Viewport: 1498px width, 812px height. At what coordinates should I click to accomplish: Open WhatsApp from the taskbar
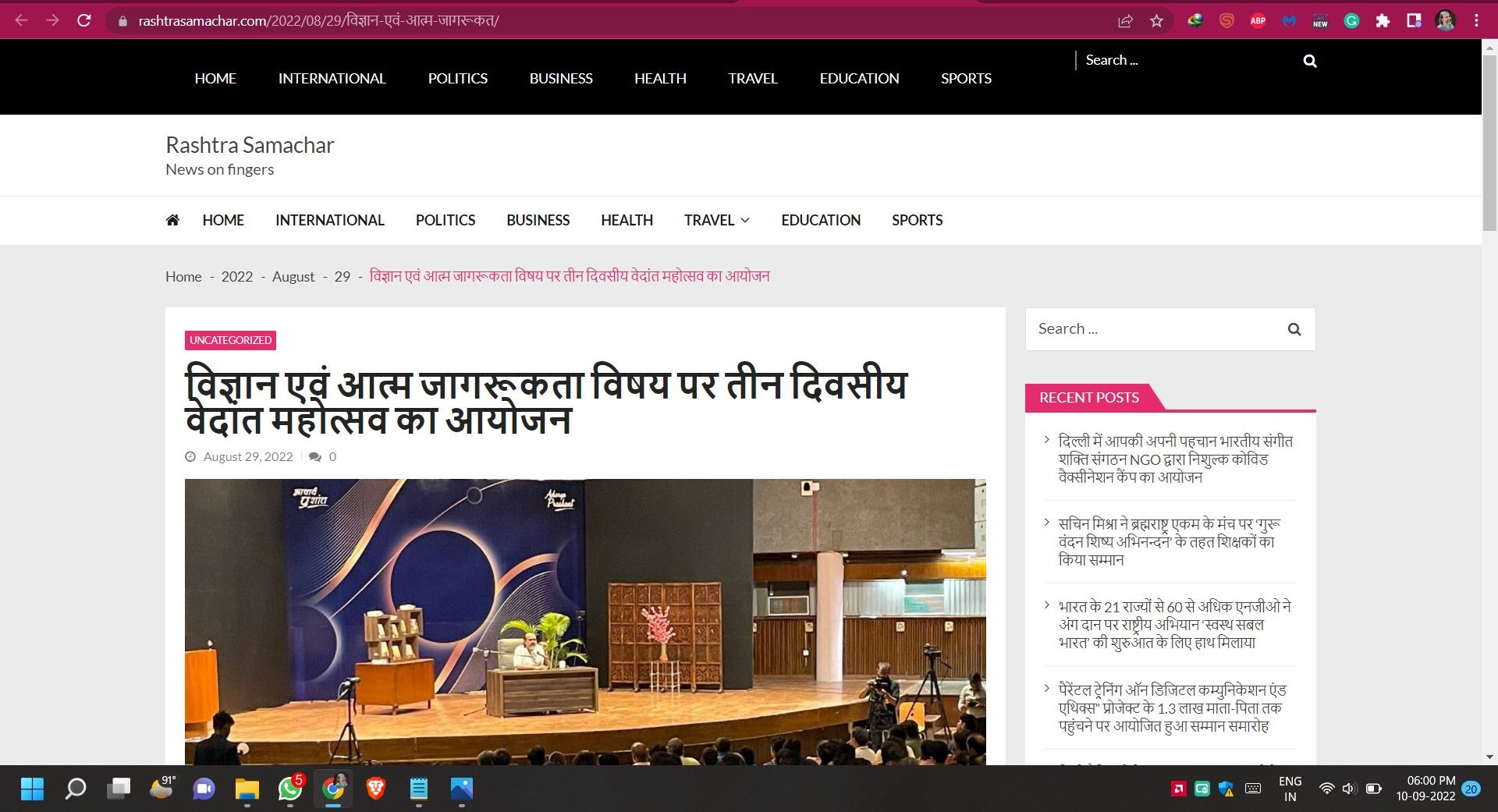point(290,789)
